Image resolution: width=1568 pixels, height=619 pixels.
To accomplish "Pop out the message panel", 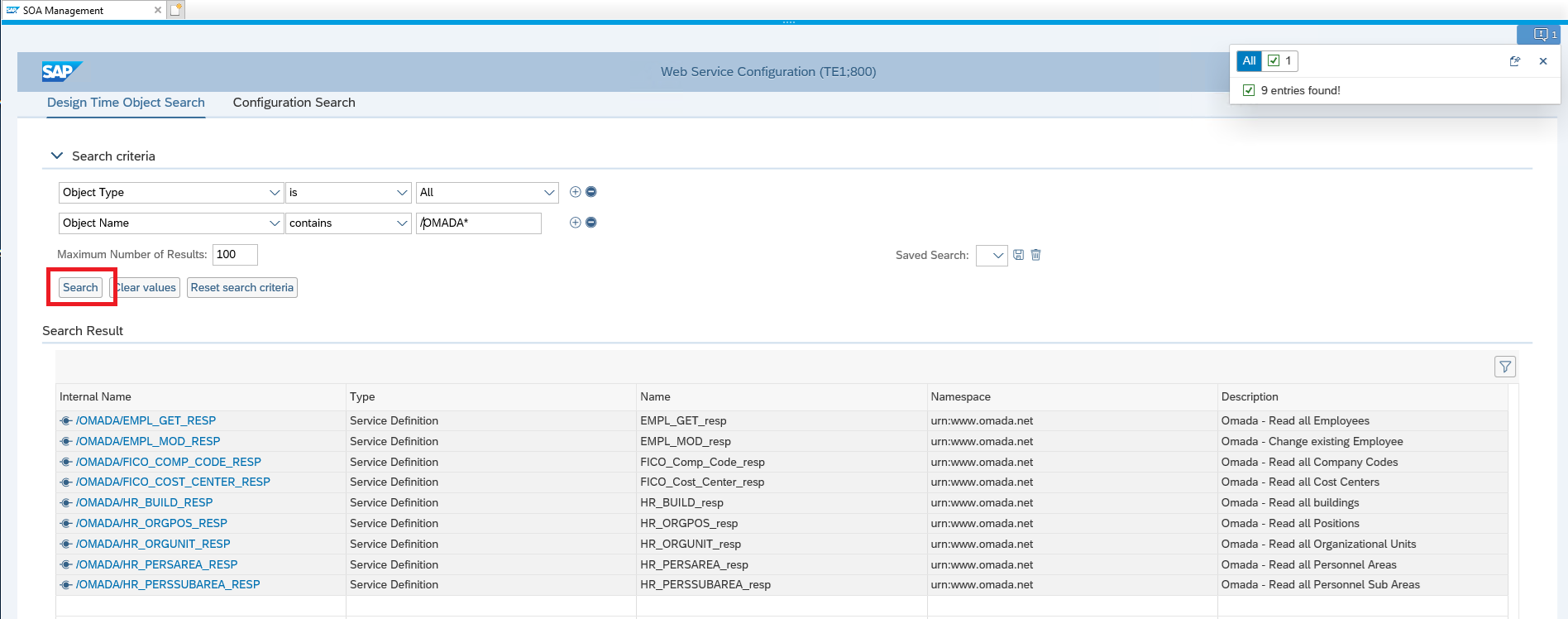I will coord(1515,61).
